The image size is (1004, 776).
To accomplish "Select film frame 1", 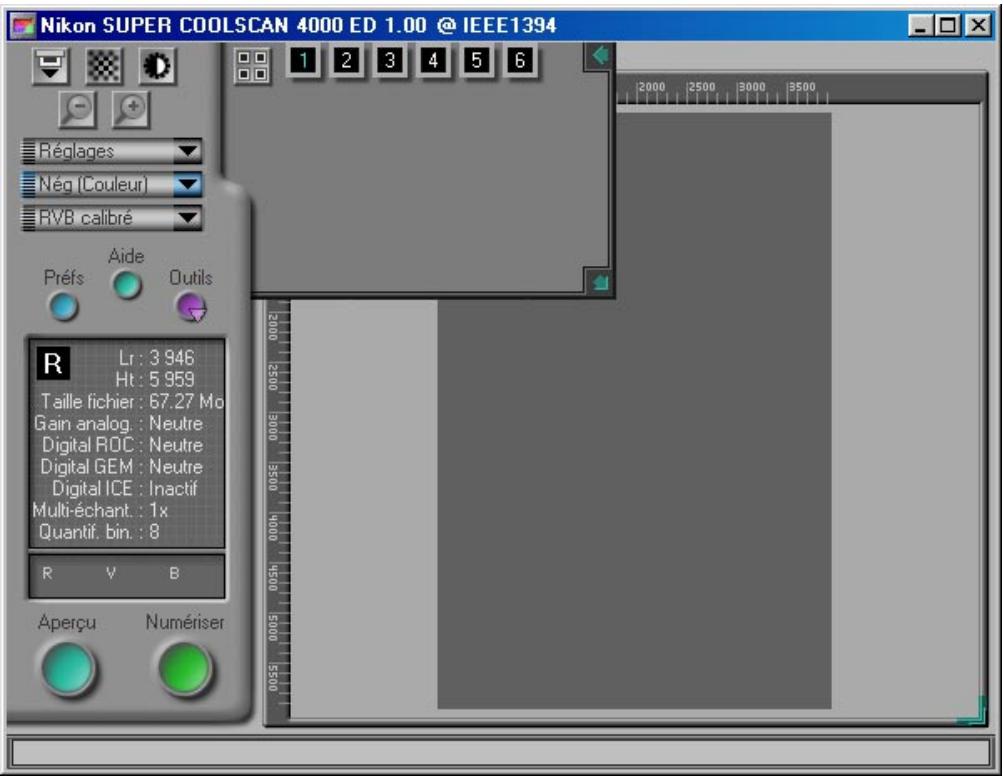I will coord(303,61).
